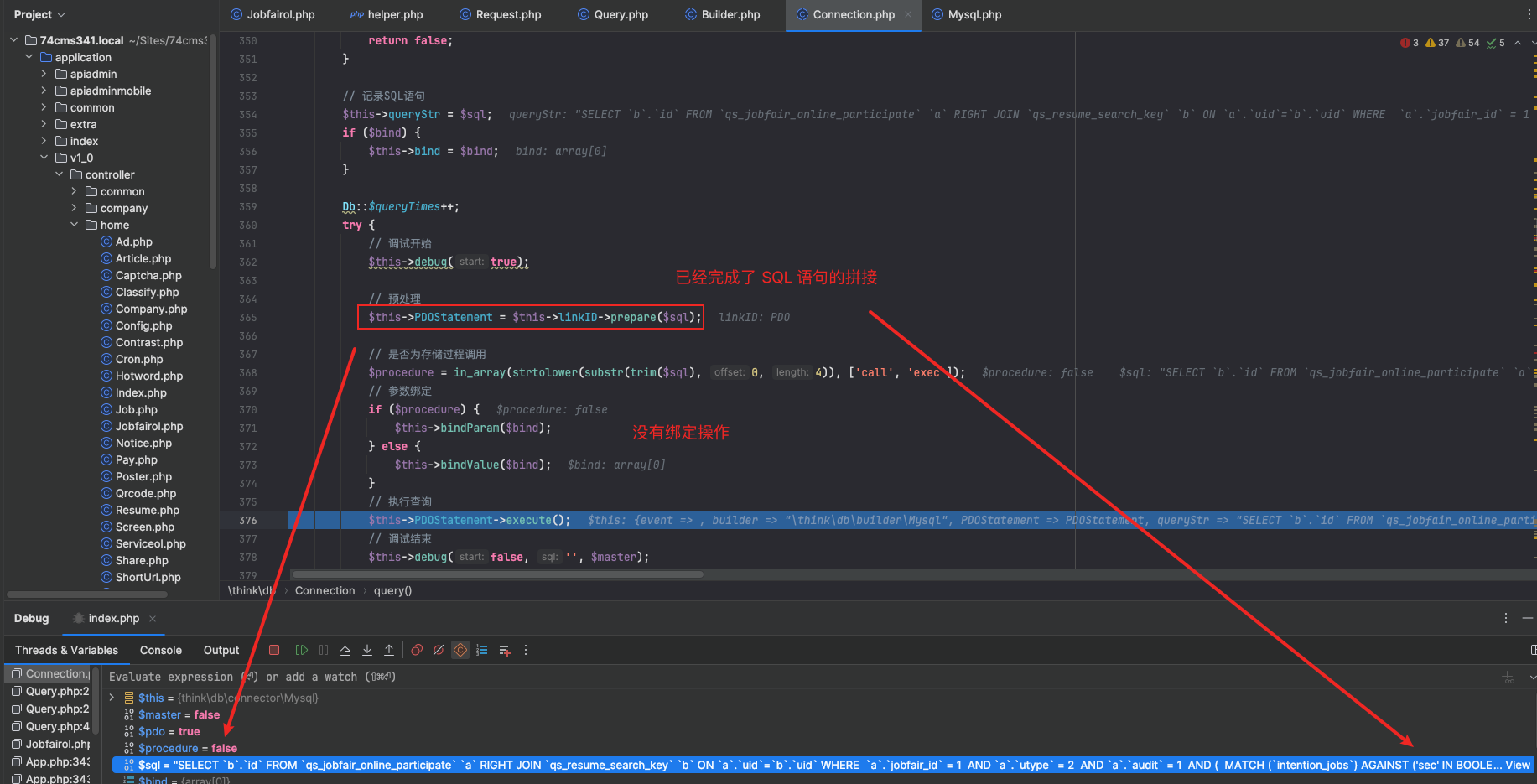Open the View Breakpoints dialog
Viewport: 1537px width, 784px height.
pyautogui.click(x=417, y=650)
